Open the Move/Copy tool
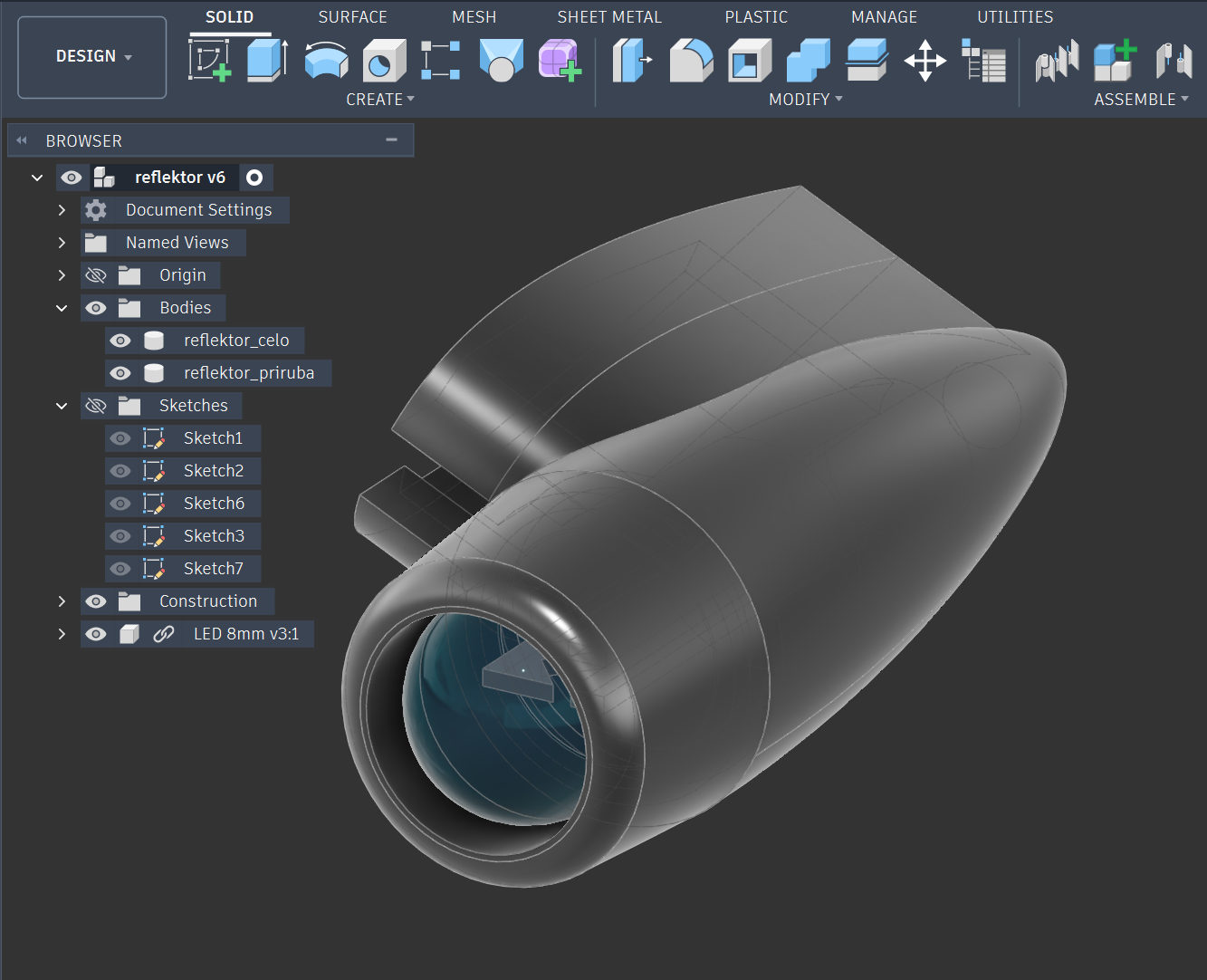 (924, 61)
